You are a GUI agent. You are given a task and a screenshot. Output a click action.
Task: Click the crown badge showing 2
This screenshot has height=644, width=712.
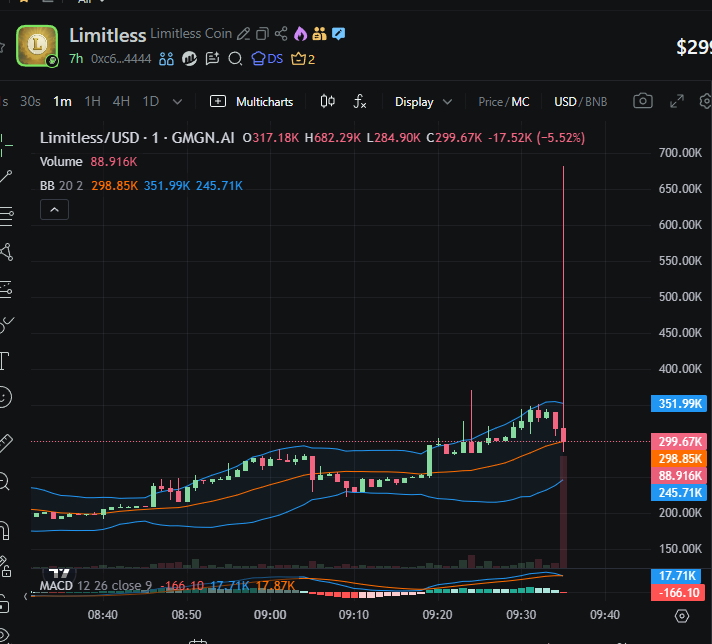(x=303, y=59)
